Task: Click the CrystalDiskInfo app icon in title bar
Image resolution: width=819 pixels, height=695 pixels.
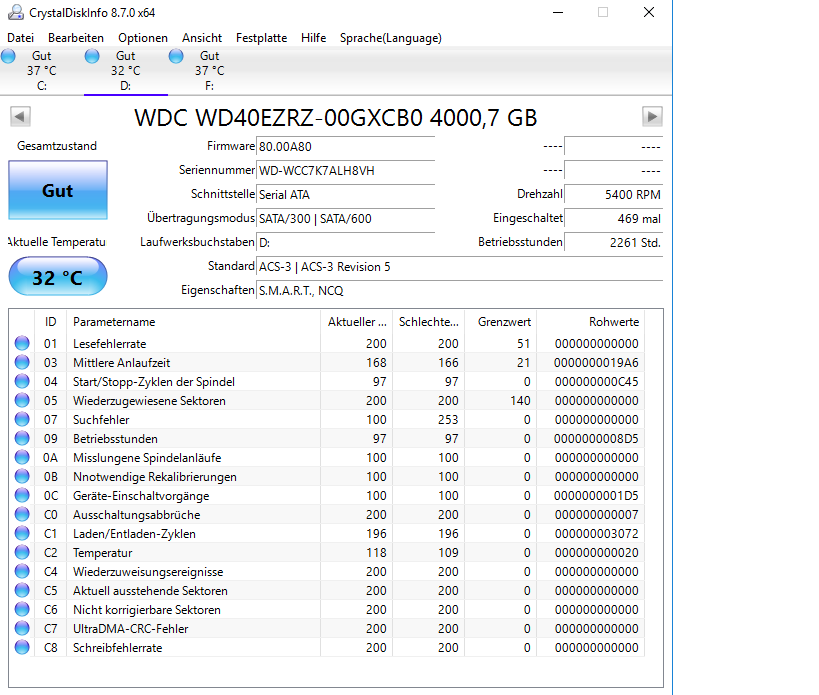Action: click(16, 12)
